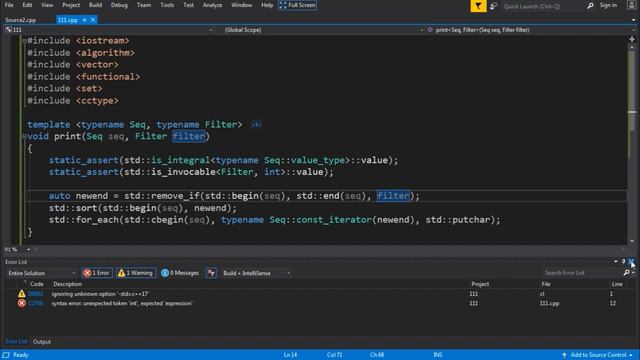Toggle the 1 Warning filter
The width and height of the screenshot is (640, 360).
tap(136, 273)
